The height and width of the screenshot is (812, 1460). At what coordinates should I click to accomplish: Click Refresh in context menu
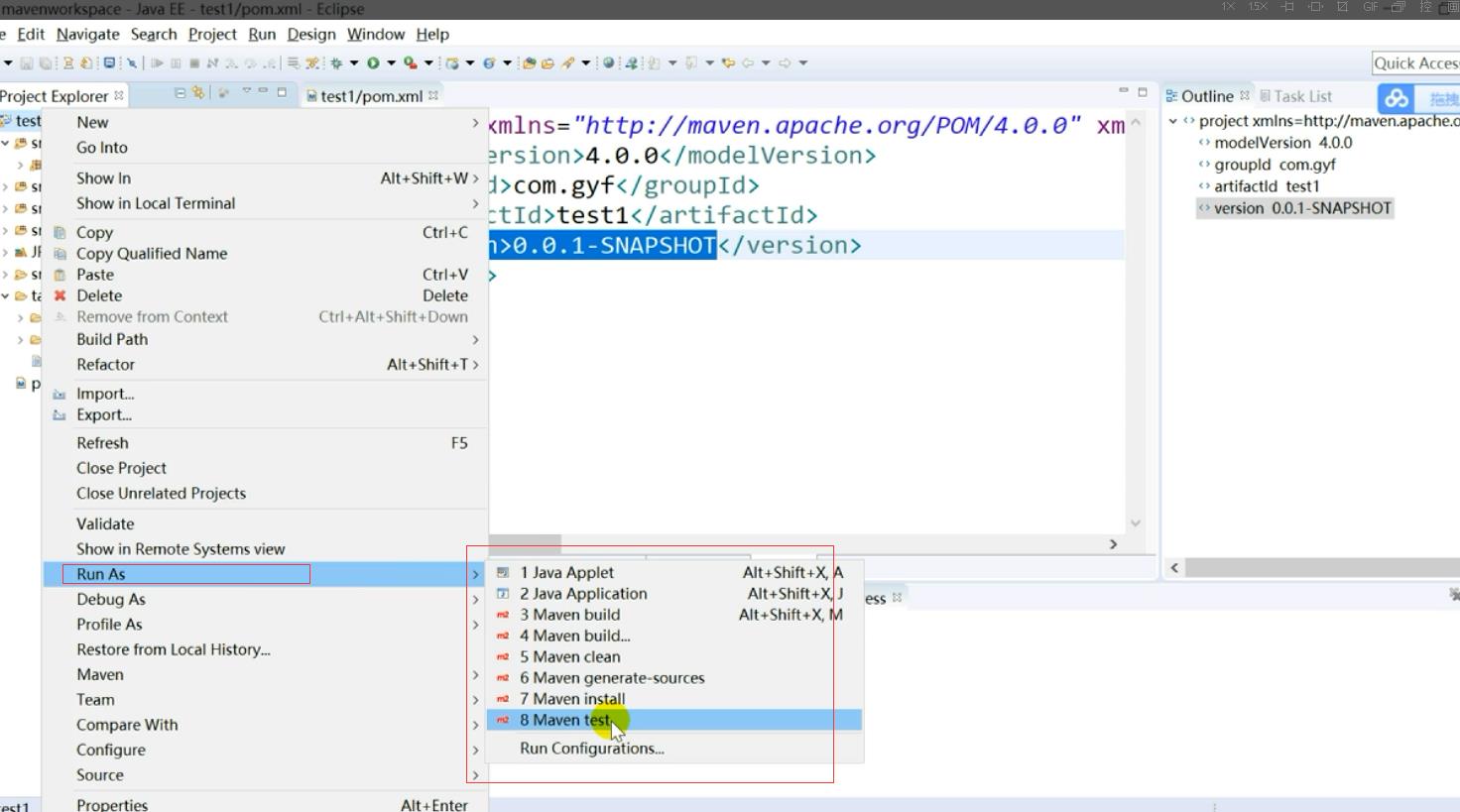pyautogui.click(x=265, y=443)
